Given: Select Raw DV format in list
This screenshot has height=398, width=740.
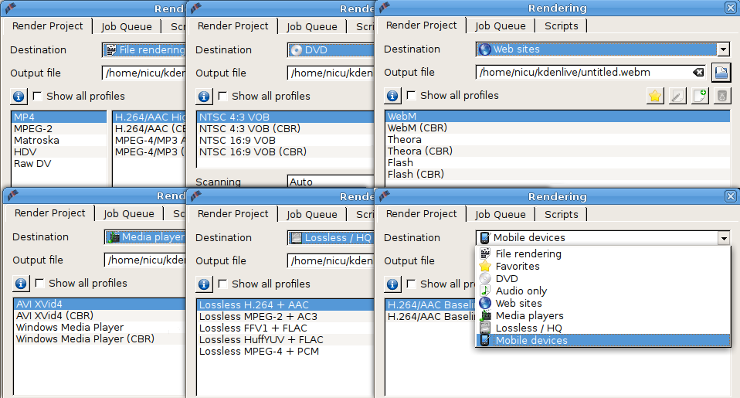Looking at the screenshot, I should 59,163.
